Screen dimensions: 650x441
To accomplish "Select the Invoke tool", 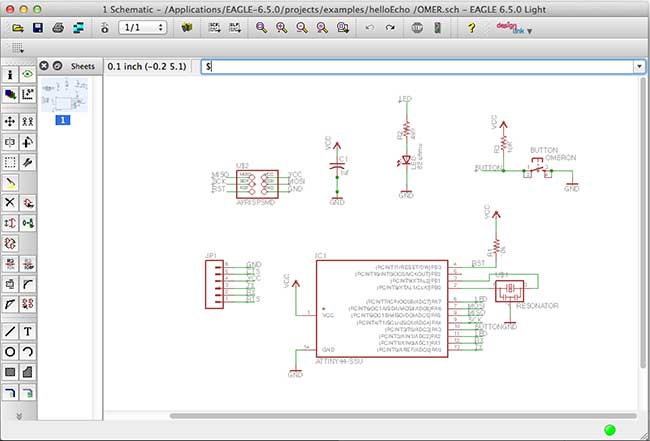I will [x=28, y=304].
